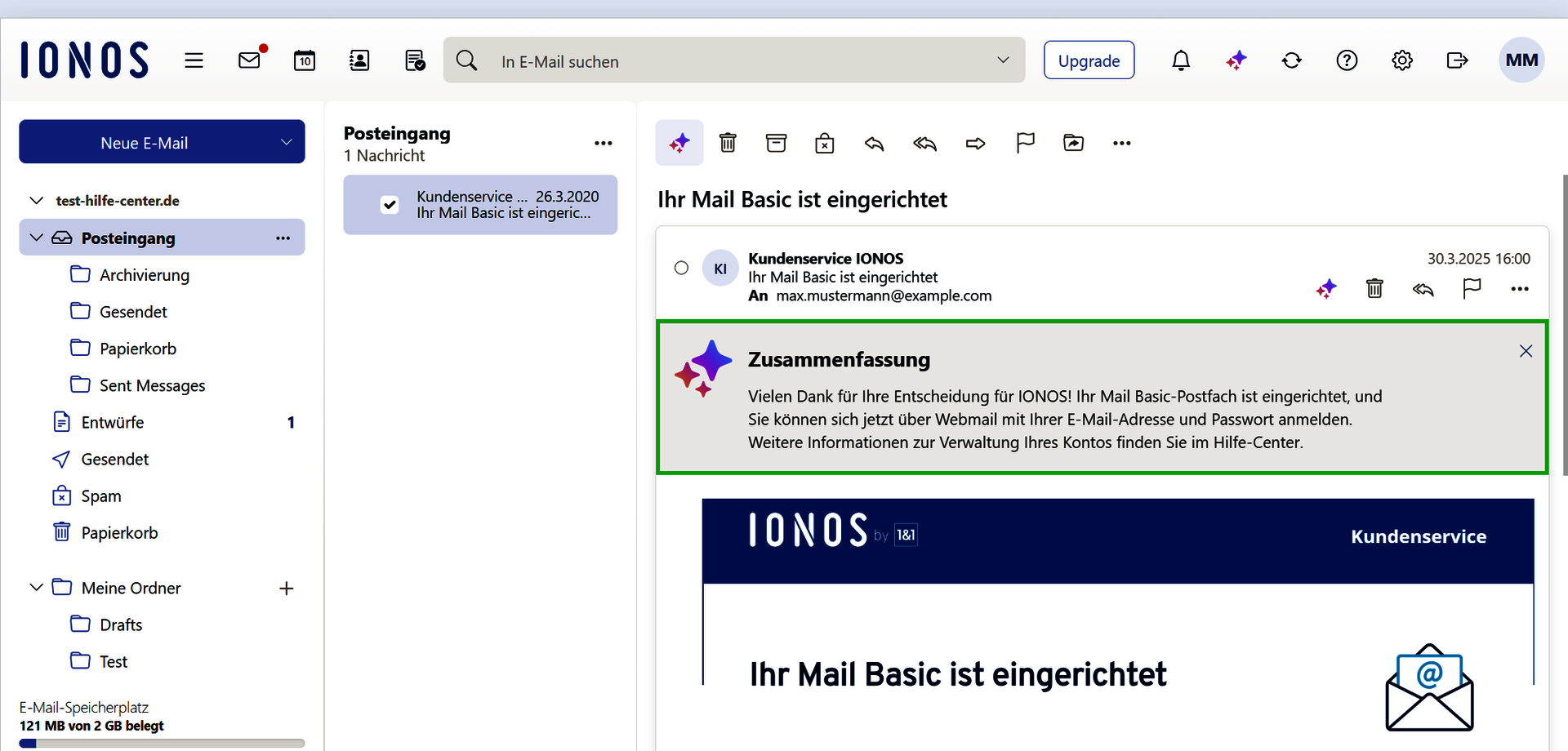Open the Drafts folder under Meine Ordner

point(121,624)
